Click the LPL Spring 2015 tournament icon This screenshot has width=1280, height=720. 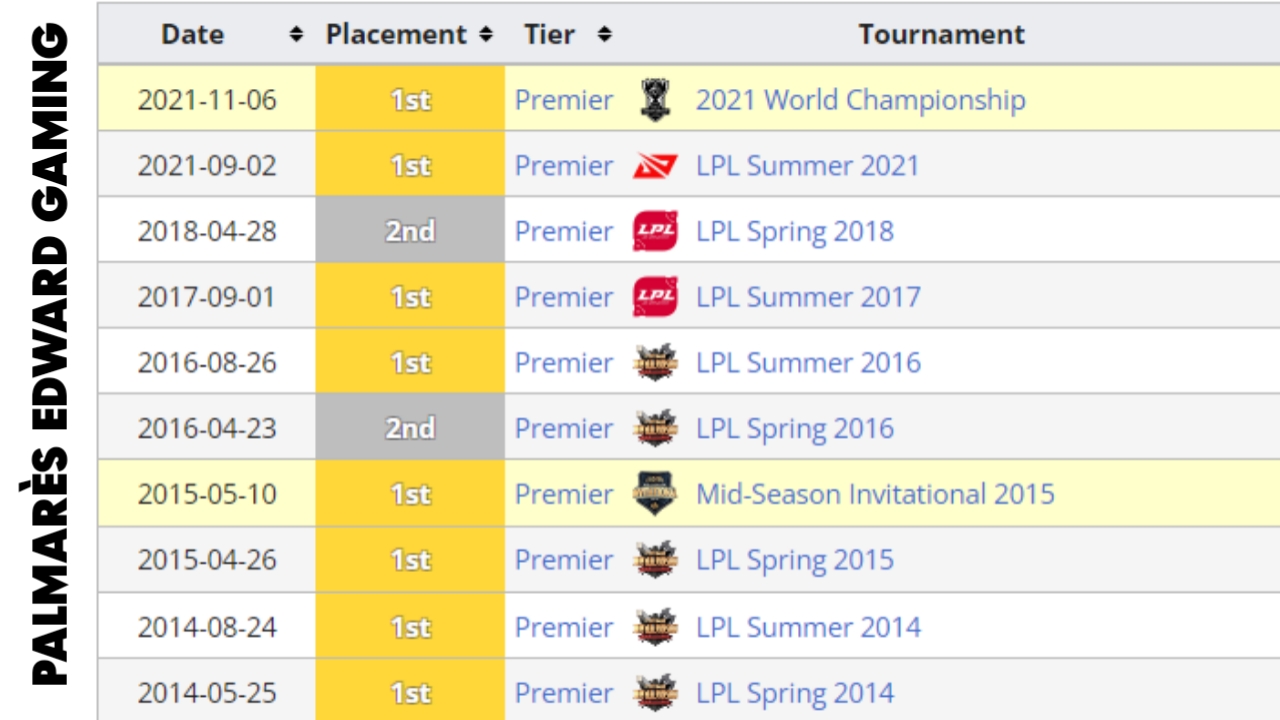[655, 560]
